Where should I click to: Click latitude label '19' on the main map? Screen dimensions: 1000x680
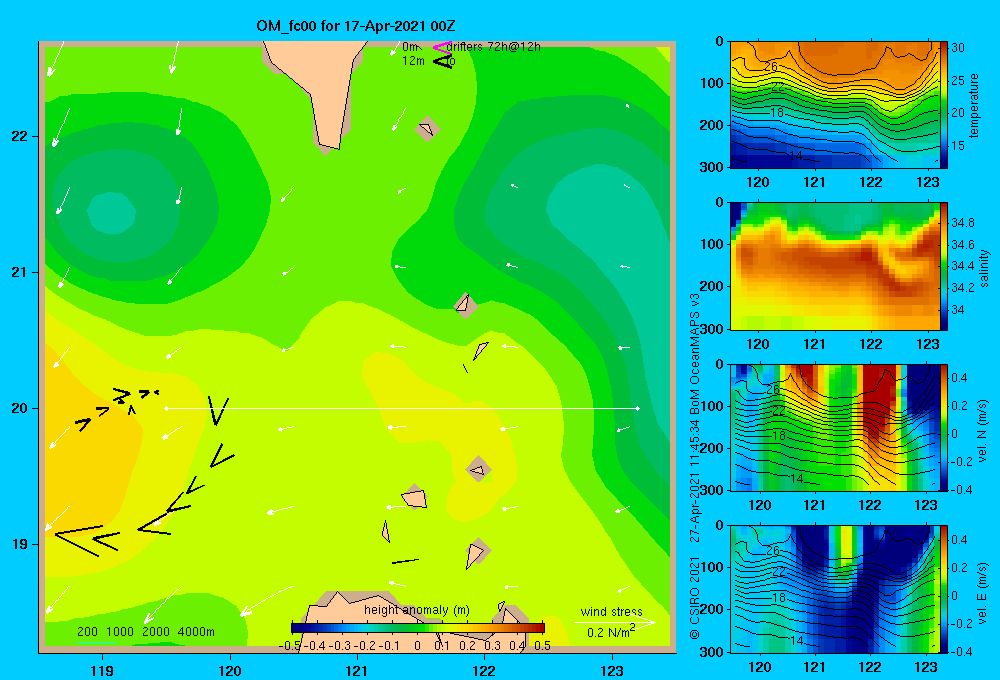tap(20, 544)
